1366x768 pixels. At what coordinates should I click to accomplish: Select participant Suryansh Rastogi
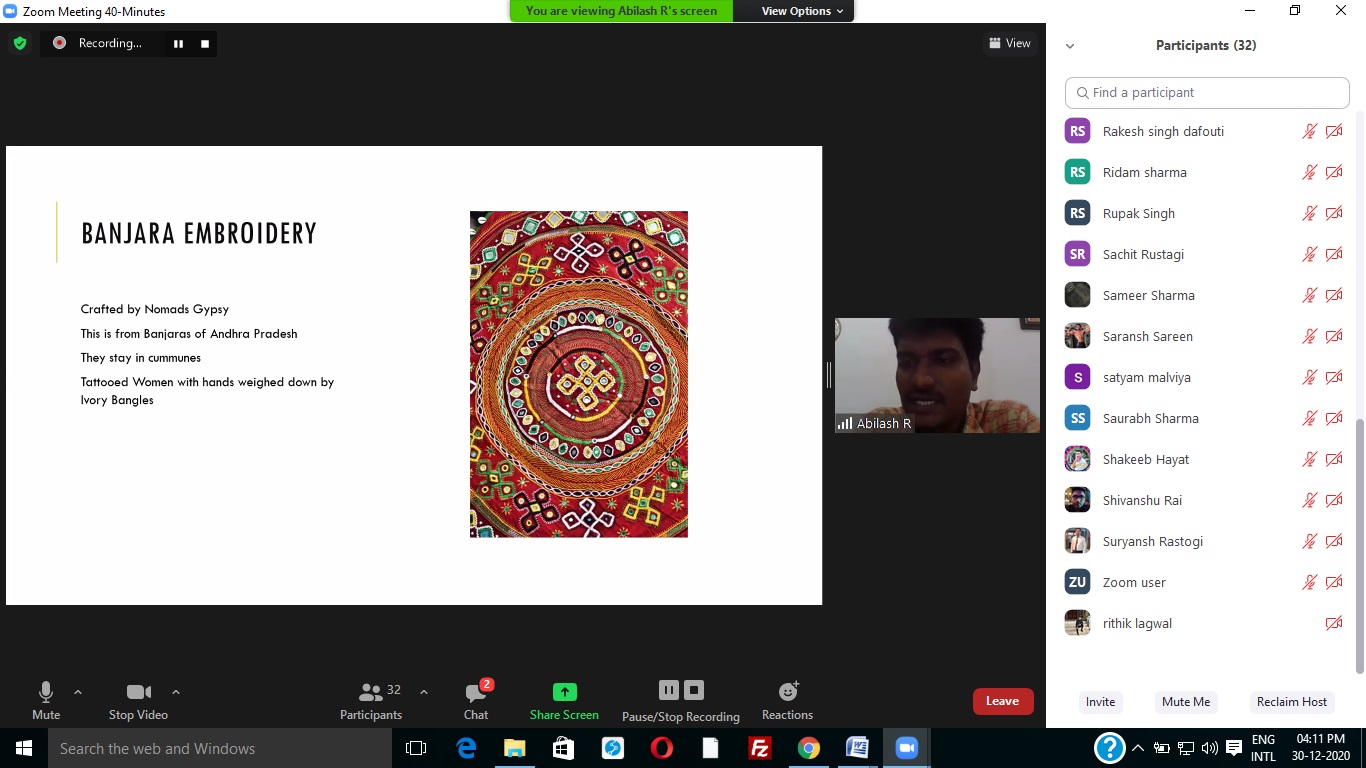(1205, 541)
